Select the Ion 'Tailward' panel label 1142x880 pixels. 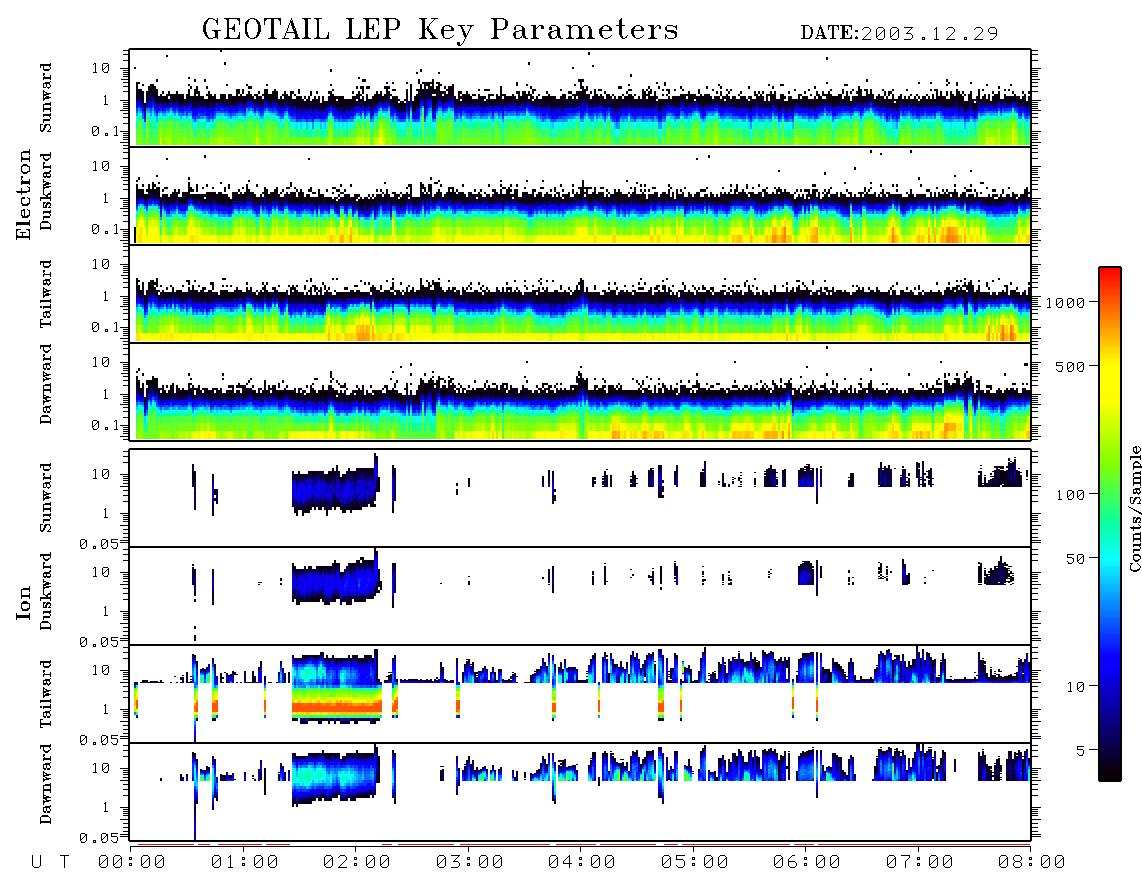pyautogui.click(x=46, y=694)
